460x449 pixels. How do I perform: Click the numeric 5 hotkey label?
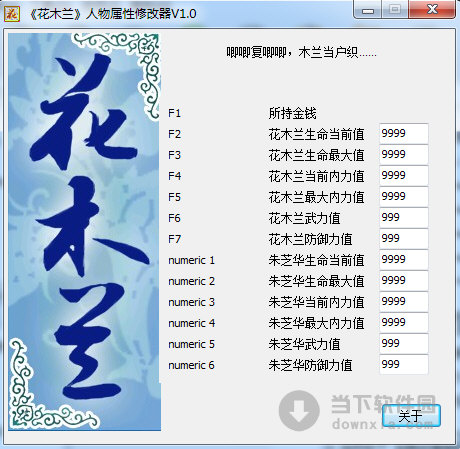(191, 344)
